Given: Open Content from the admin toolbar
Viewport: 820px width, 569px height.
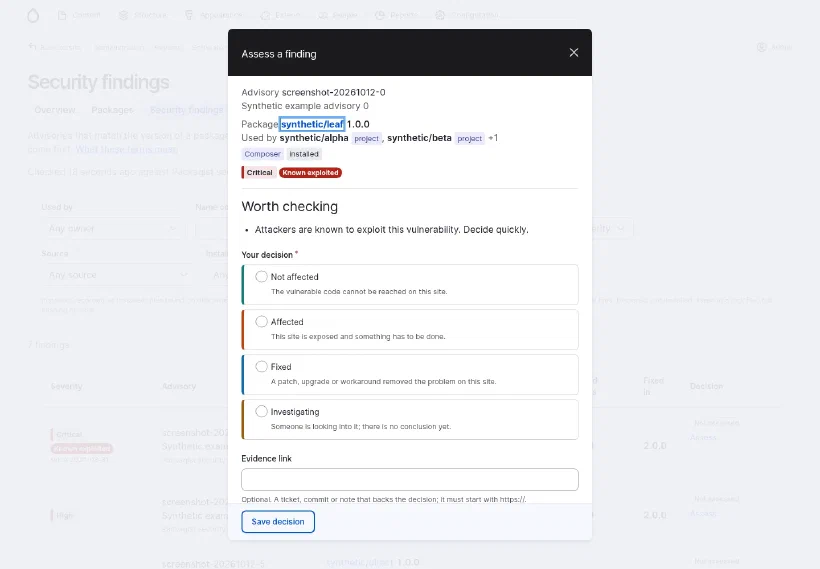Looking at the screenshot, I should click(x=79, y=15).
